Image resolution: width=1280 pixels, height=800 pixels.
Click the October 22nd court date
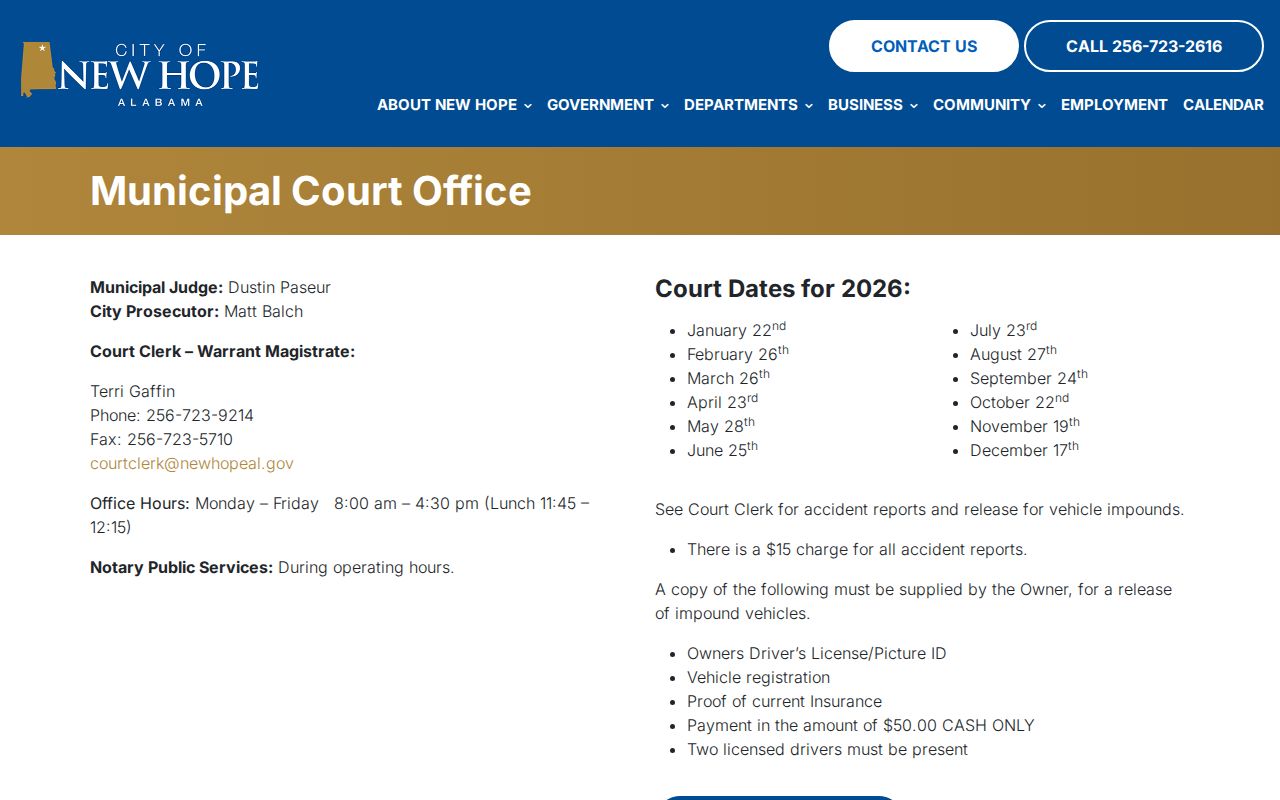pos(1019,402)
